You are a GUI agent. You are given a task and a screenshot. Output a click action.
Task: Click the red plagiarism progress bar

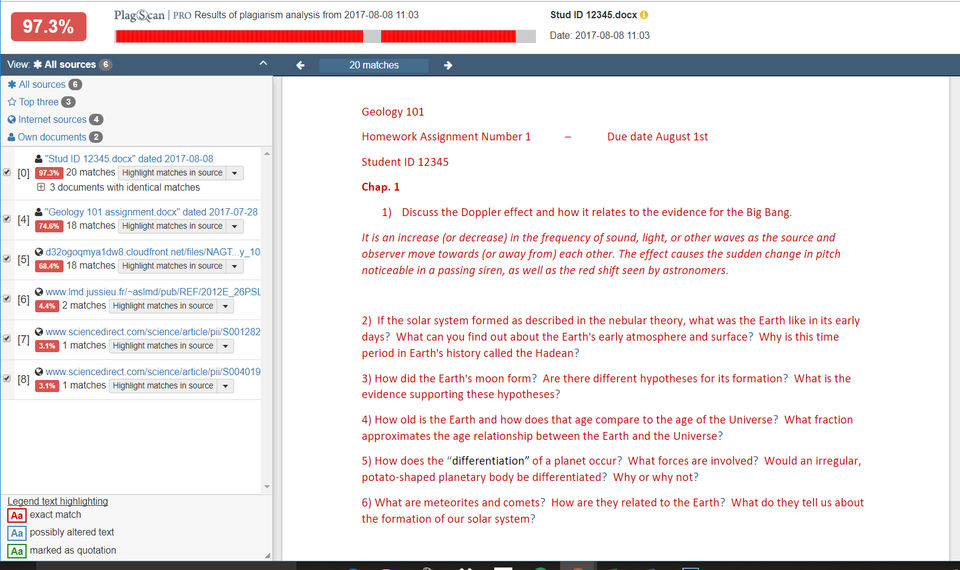[x=324, y=37]
